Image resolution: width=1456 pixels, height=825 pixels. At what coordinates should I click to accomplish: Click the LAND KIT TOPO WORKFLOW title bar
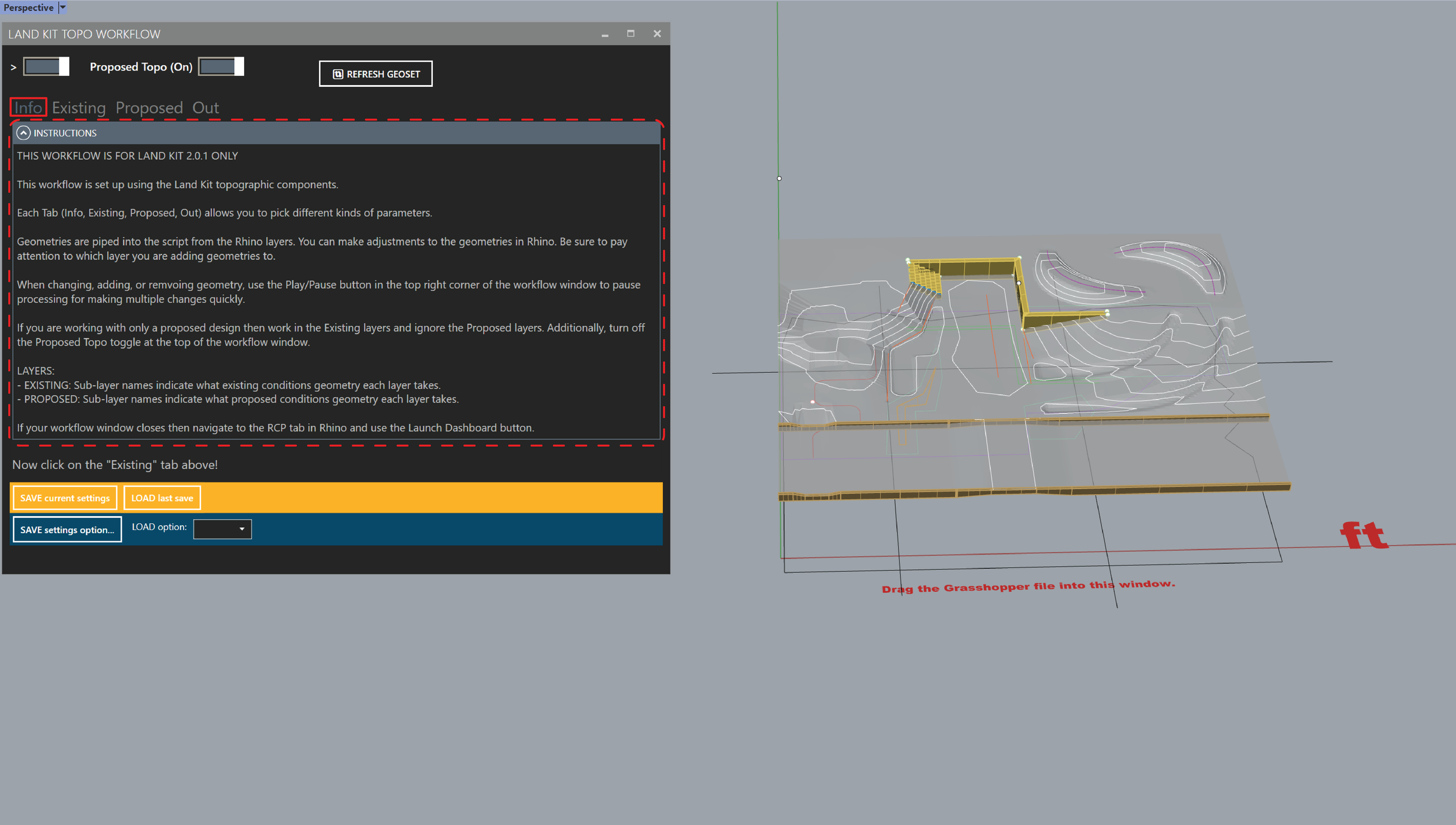(291, 34)
